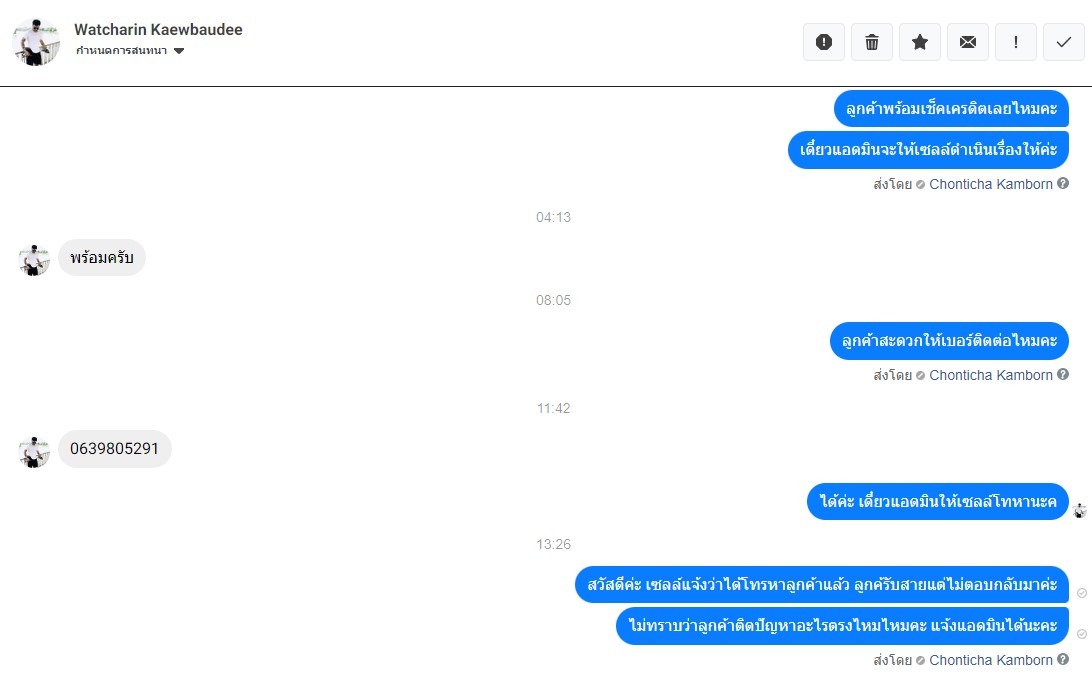Image resolution: width=1092 pixels, height=700 pixels.
Task: Select the phone number message 0639805291
Action: tap(114, 449)
